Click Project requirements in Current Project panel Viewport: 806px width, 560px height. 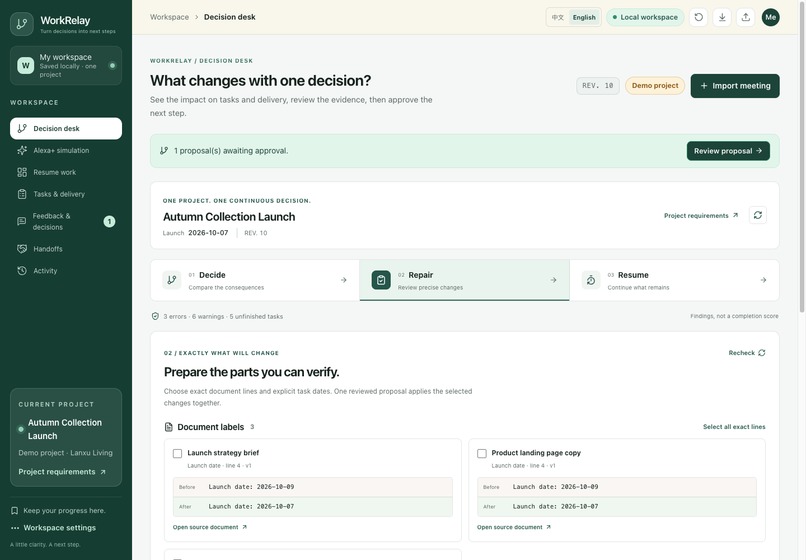62,472
